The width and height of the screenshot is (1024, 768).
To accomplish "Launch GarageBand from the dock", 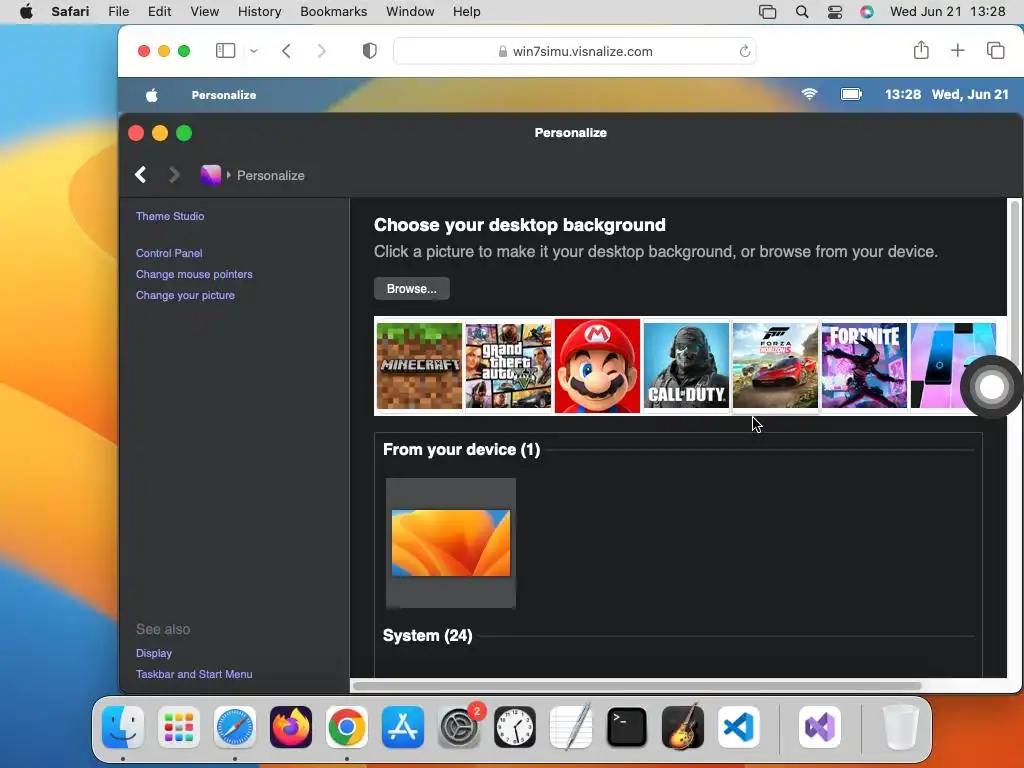I will 683,727.
